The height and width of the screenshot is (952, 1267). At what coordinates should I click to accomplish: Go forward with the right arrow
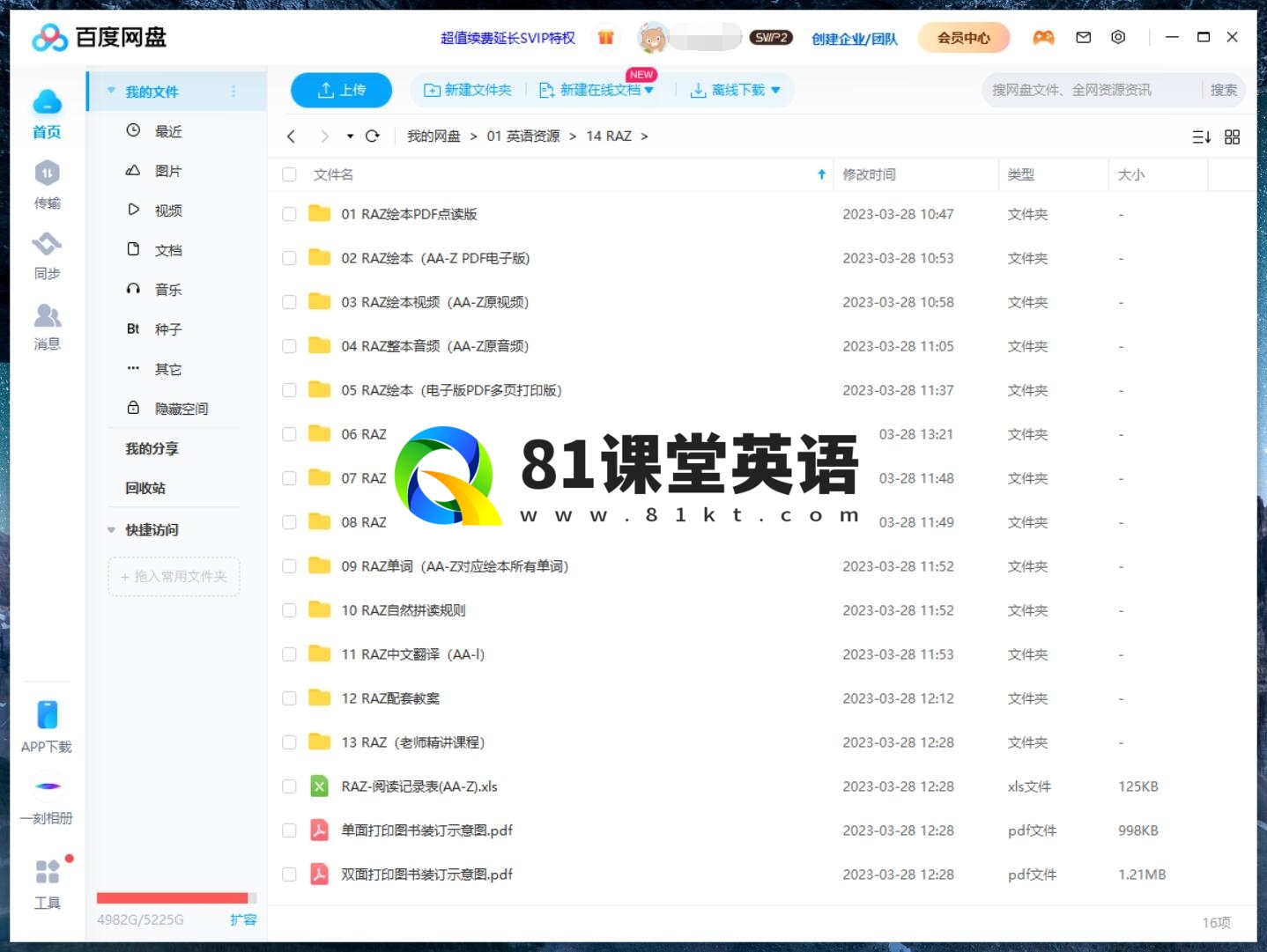pos(324,136)
